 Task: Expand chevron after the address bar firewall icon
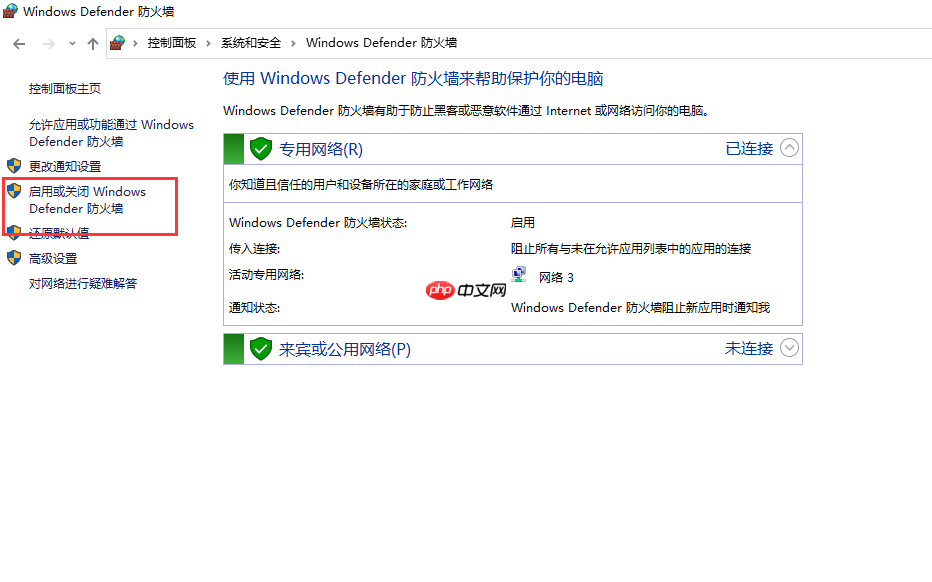pos(136,43)
